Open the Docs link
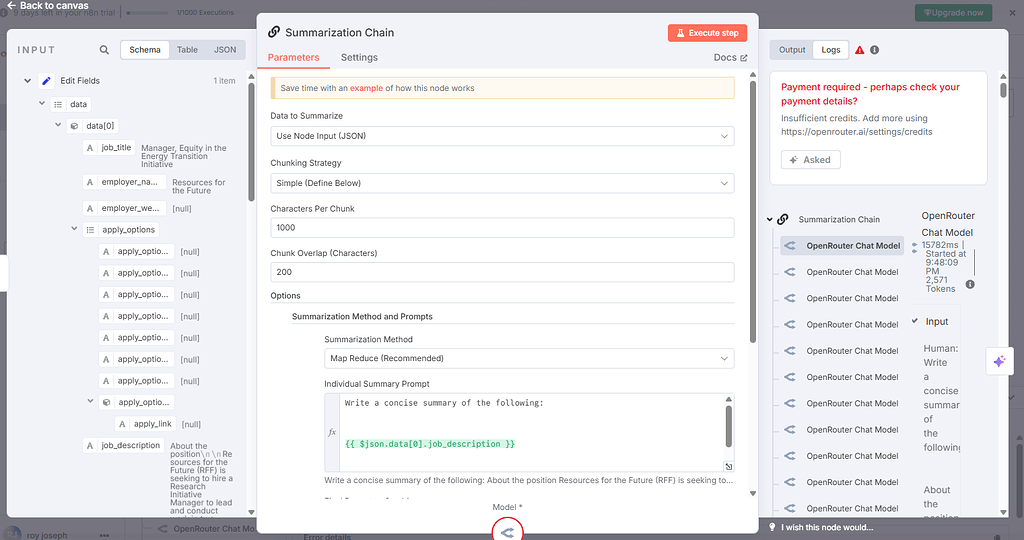The image size is (1024, 540). 730,57
